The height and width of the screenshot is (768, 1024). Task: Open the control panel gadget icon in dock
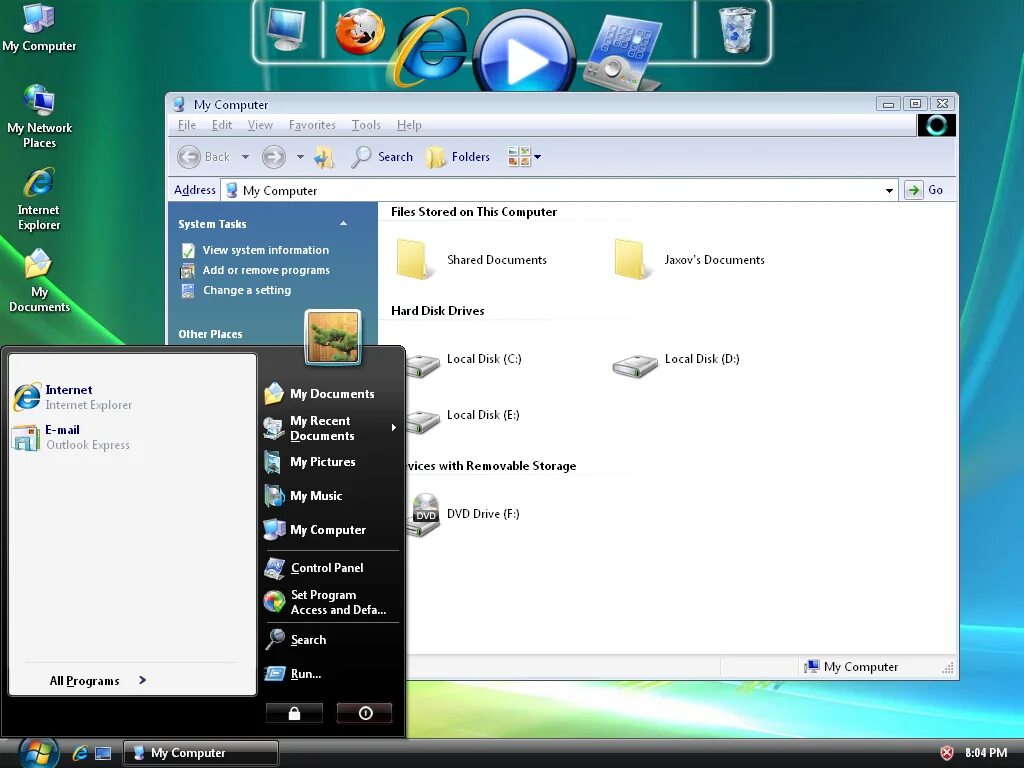[622, 54]
